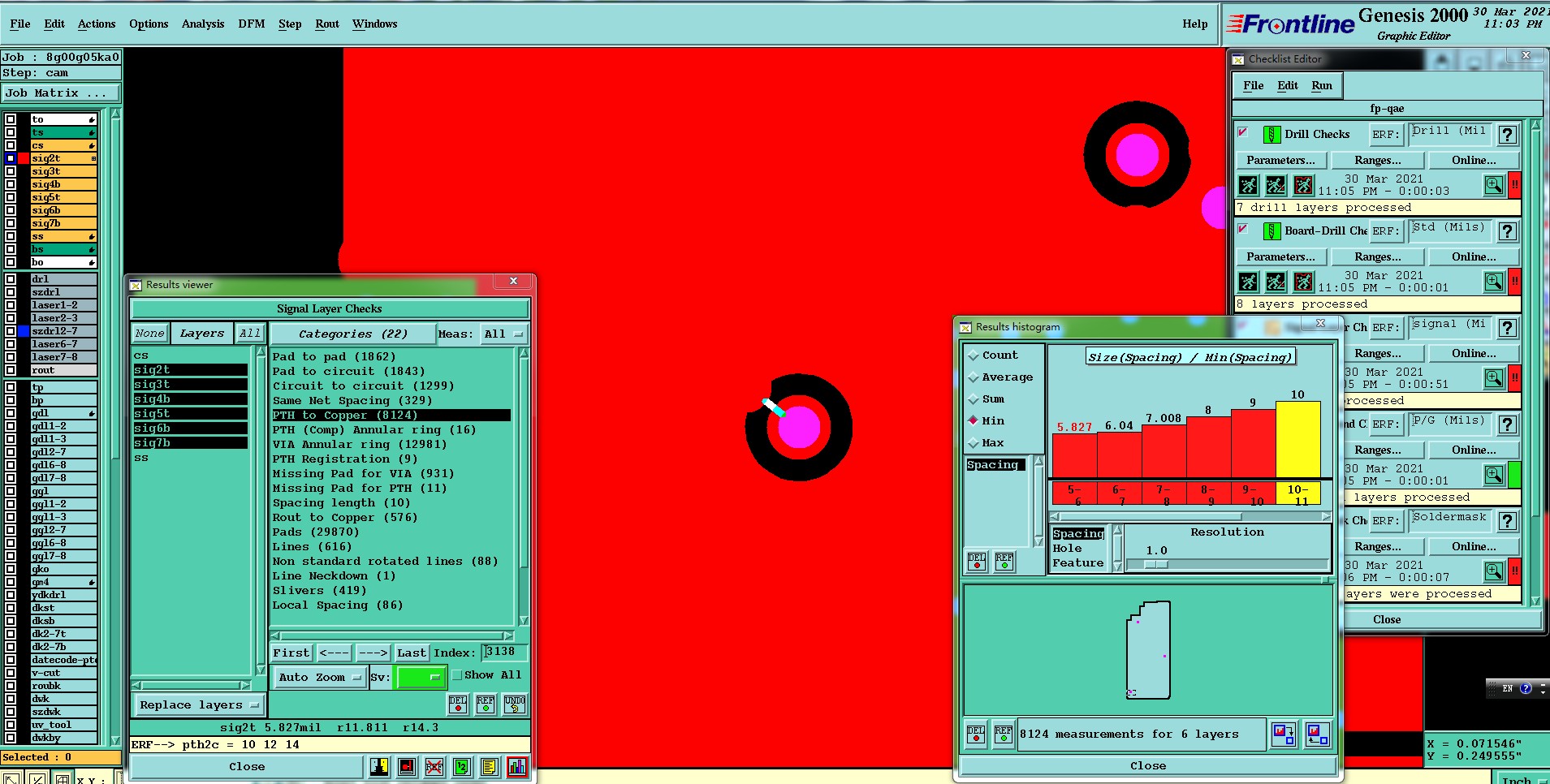This screenshot has height=784, width=1550.
Task: Toggle the Board-Drill Checks checkbox
Action: (1243, 229)
